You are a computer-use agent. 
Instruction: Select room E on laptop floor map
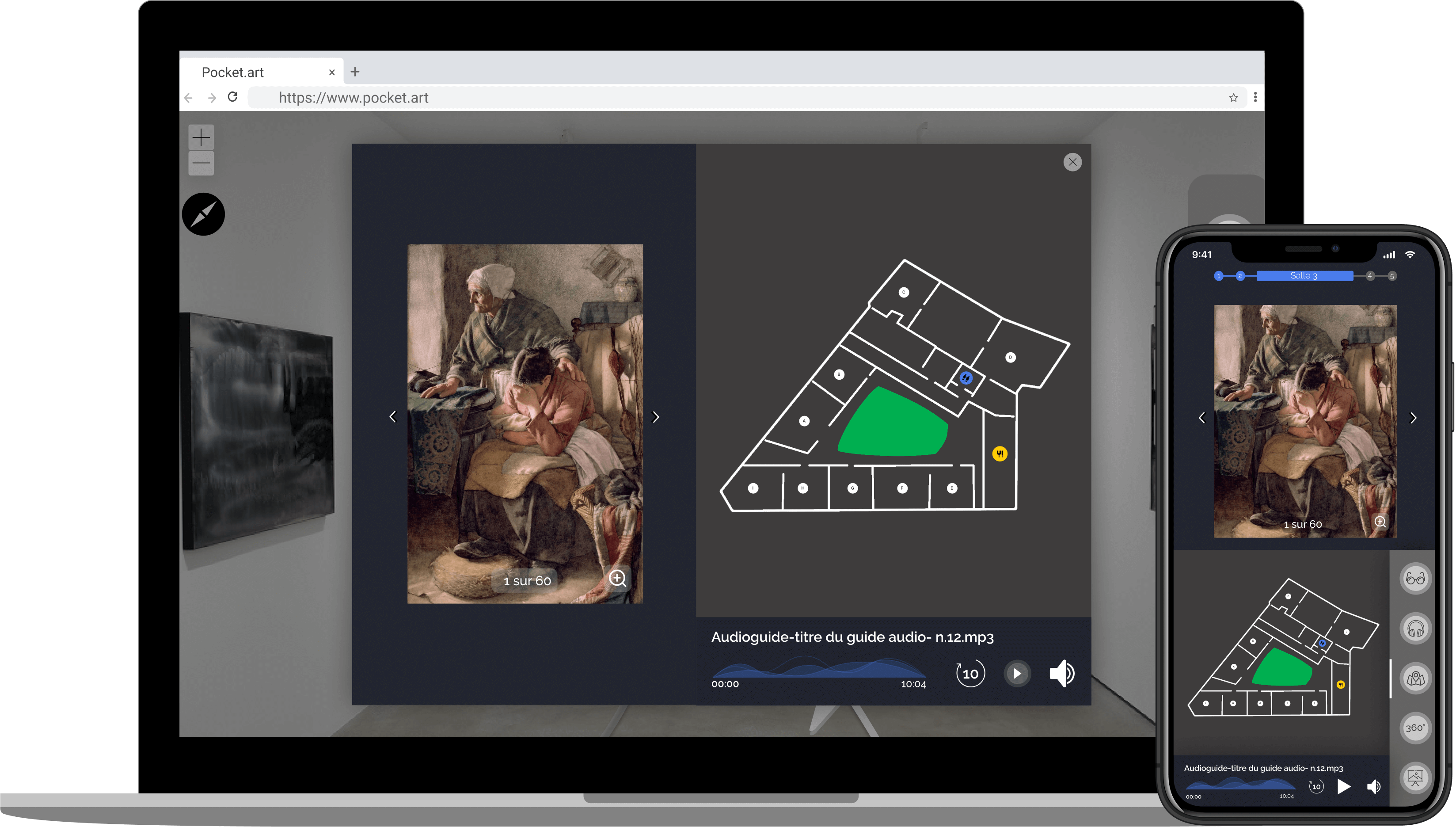[952, 488]
